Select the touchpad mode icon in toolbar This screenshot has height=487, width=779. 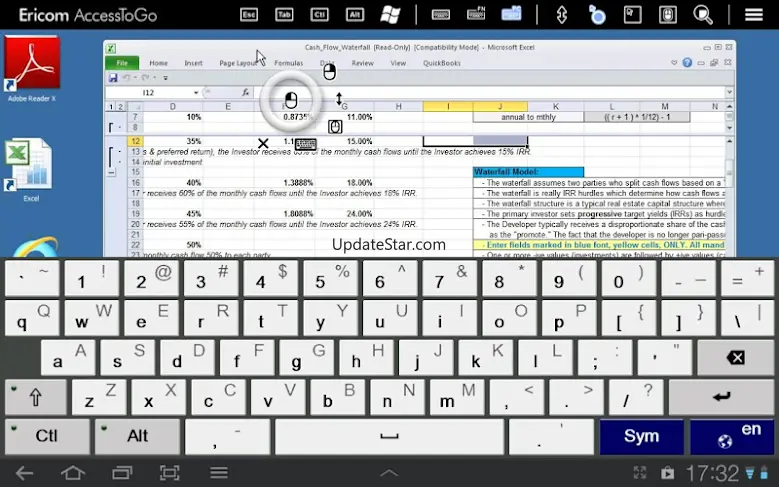(632, 14)
